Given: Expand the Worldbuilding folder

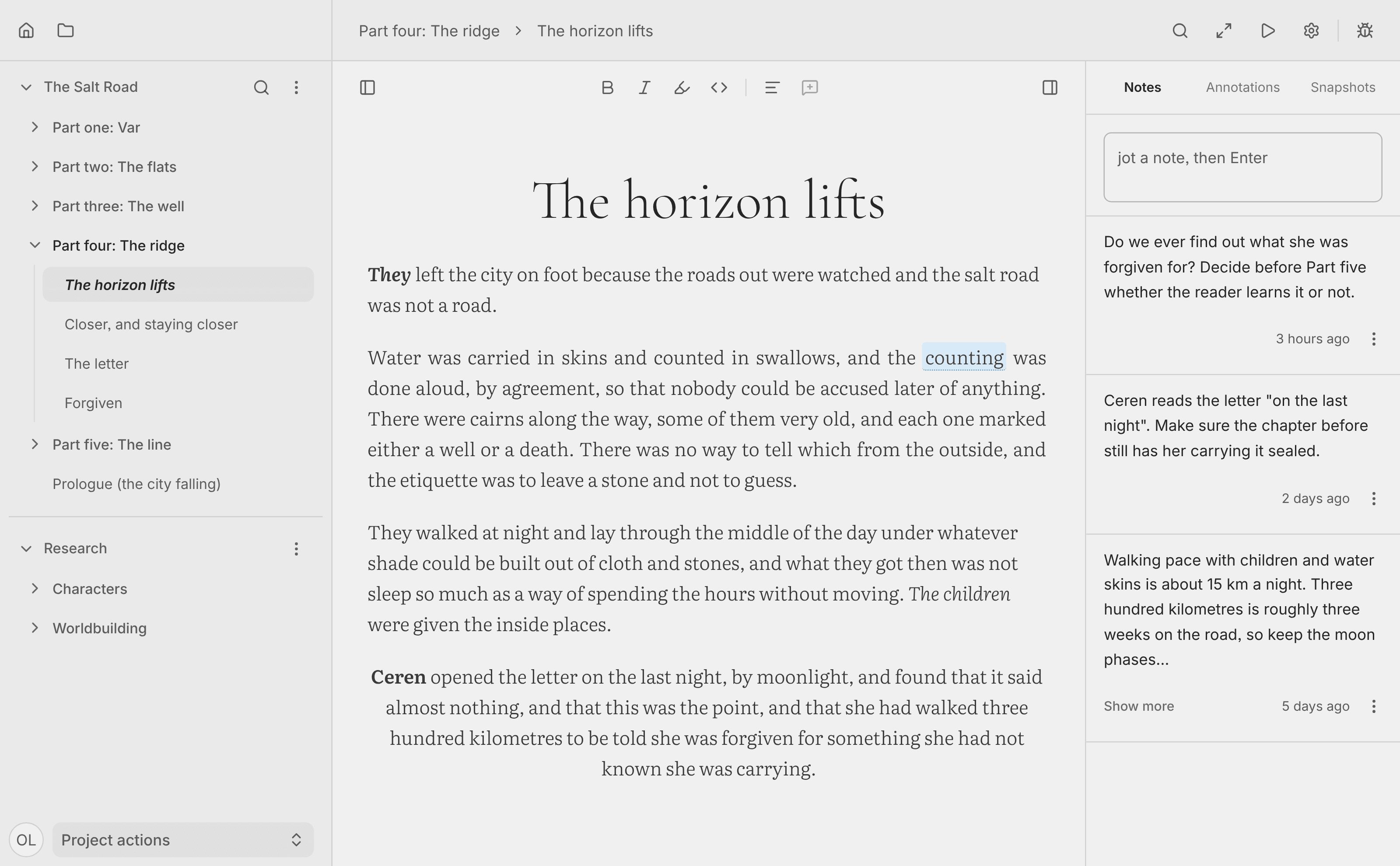Looking at the screenshot, I should [x=35, y=629].
